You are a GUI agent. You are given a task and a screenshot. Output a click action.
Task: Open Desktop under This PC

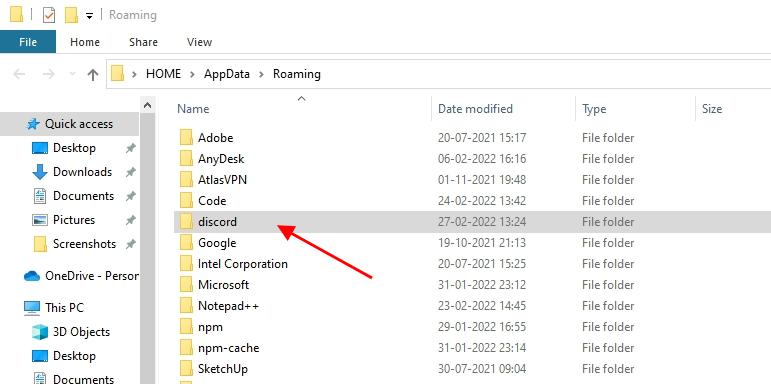[x=74, y=356]
